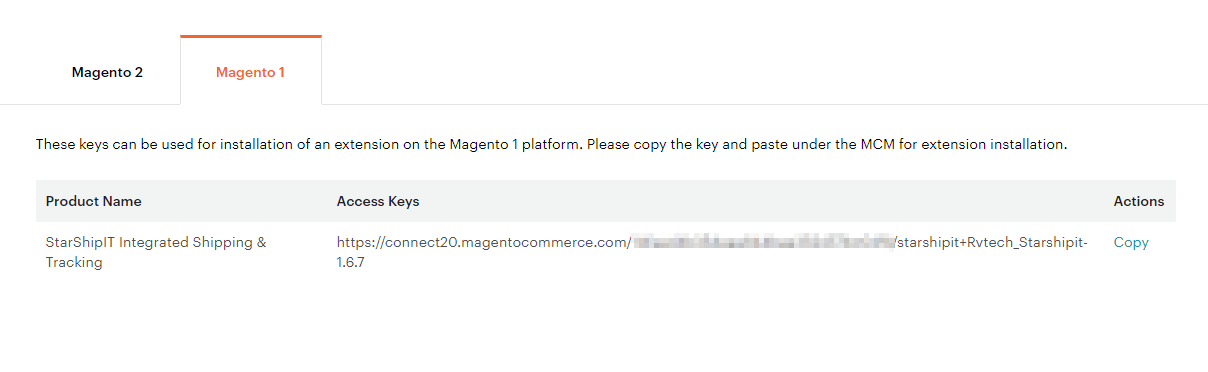Viewport: 1208px width, 372px height.
Task: Copy the StarShipIT access key
Action: click(x=1131, y=242)
